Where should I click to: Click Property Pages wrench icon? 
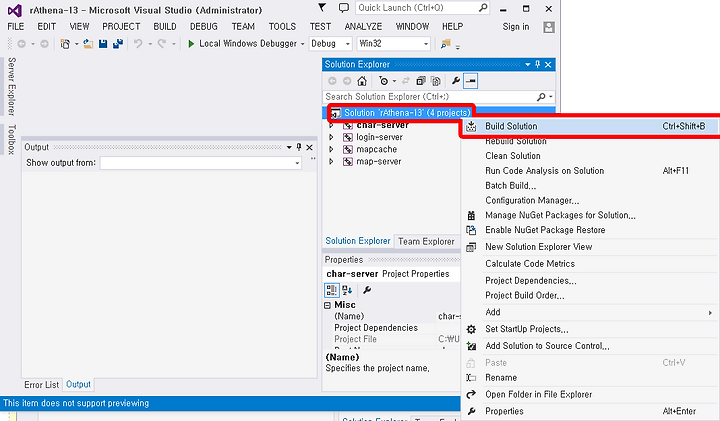coord(367,290)
